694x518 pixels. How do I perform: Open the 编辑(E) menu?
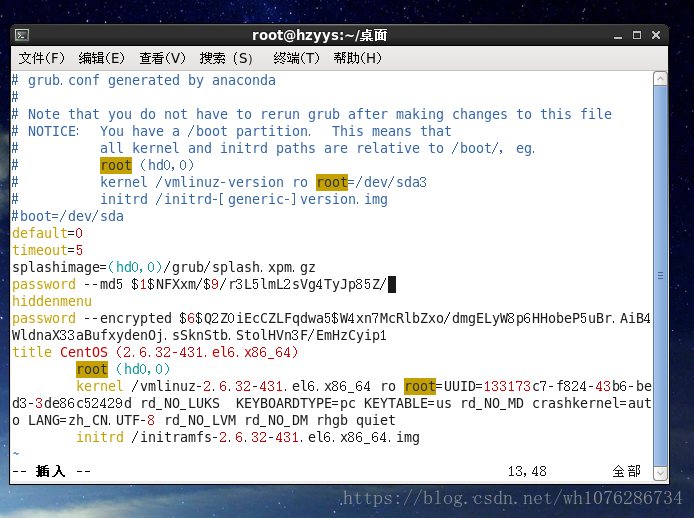click(101, 58)
